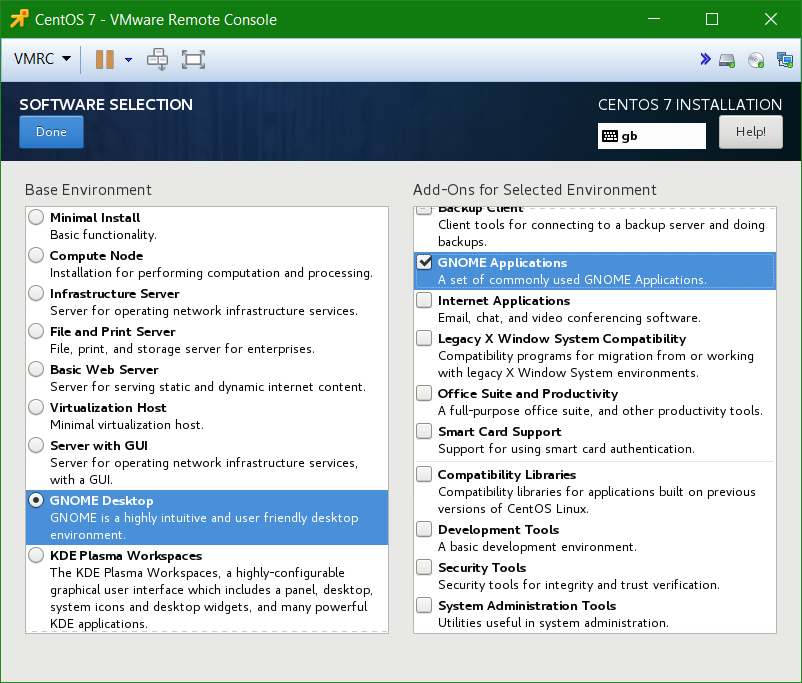Click "Email, chat, and video conferencing software."
The image size is (802, 683).
pyautogui.click(x=569, y=318)
